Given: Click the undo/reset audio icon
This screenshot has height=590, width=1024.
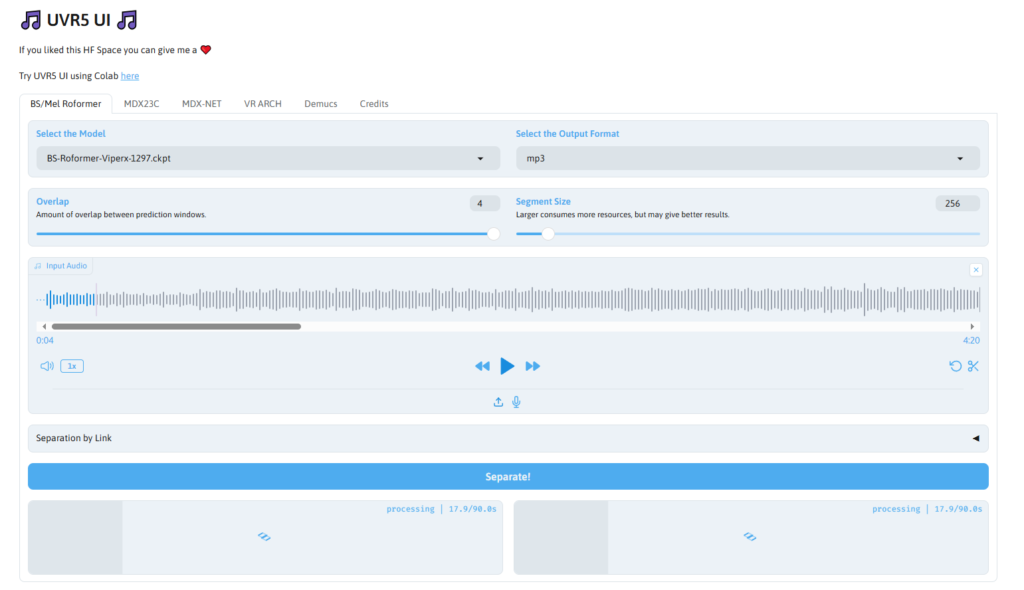Looking at the screenshot, I should pyautogui.click(x=955, y=366).
